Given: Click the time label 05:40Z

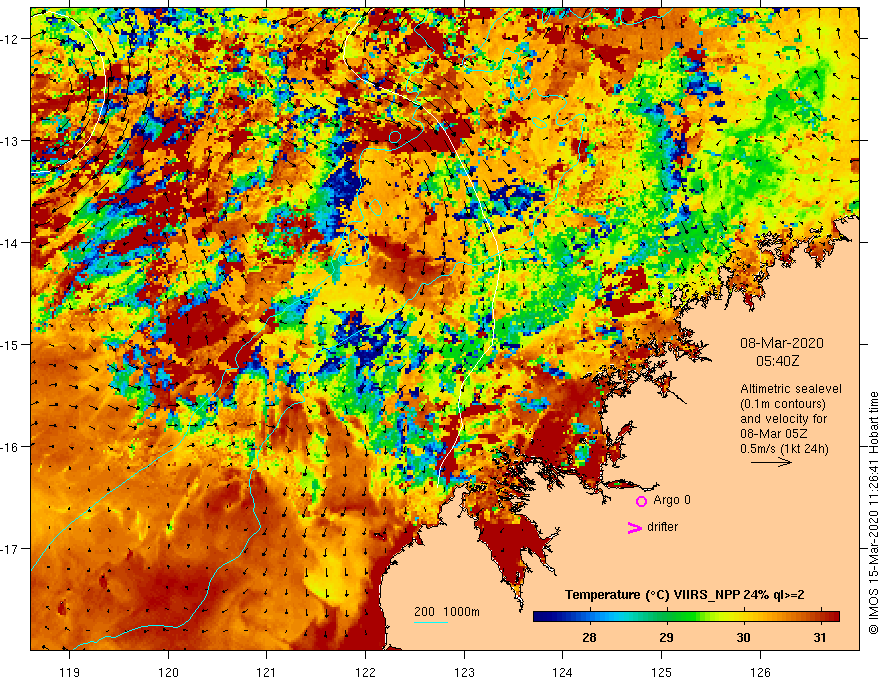Looking at the screenshot, I should 777,361.
